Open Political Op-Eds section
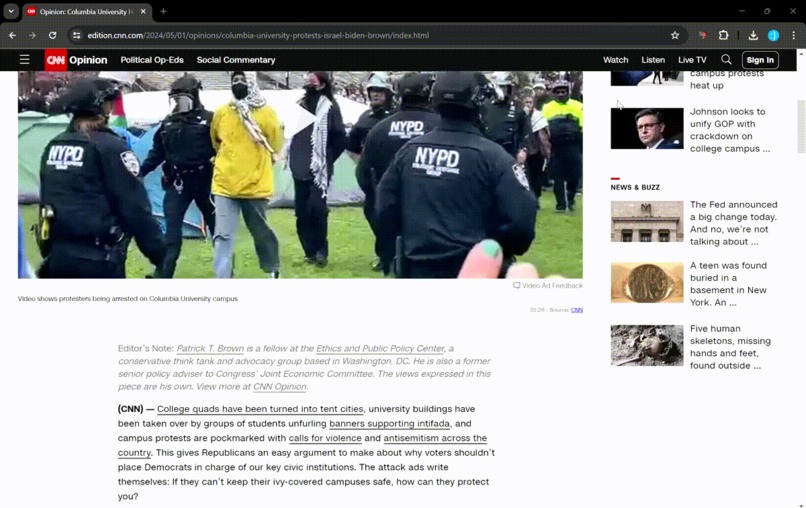 coord(152,60)
